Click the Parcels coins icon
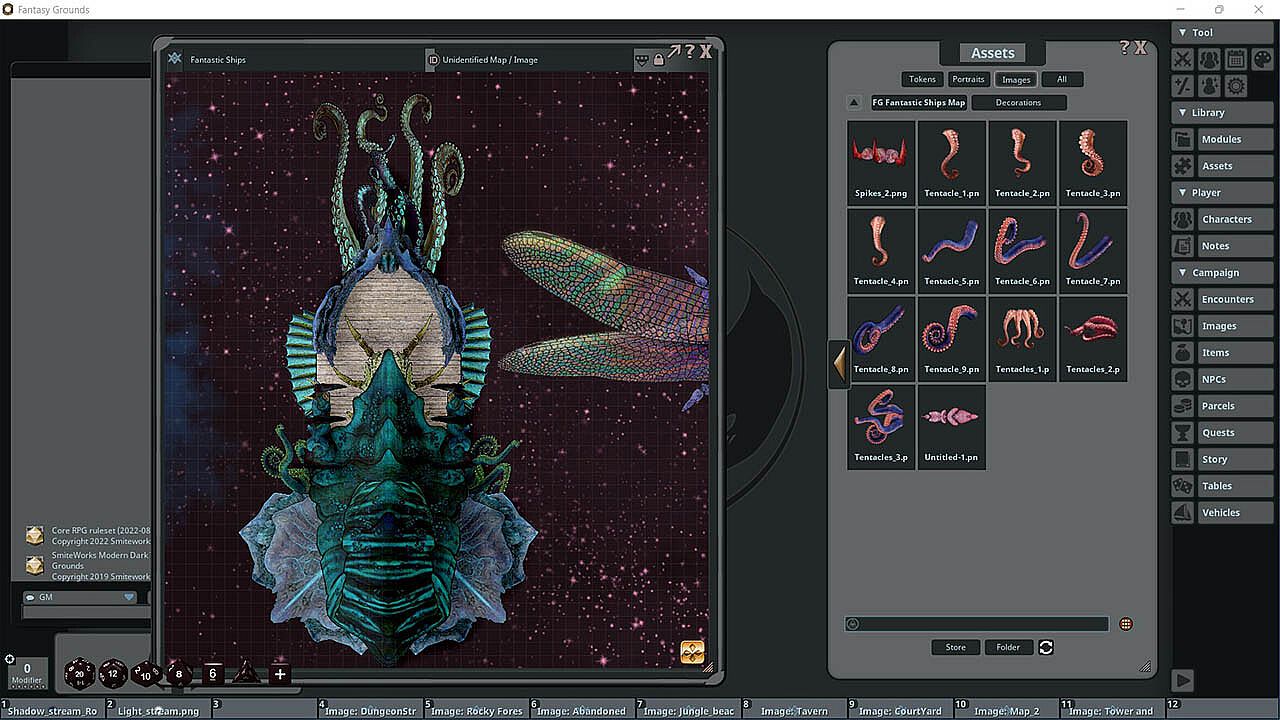The width and height of the screenshot is (1280, 720). coord(1183,406)
